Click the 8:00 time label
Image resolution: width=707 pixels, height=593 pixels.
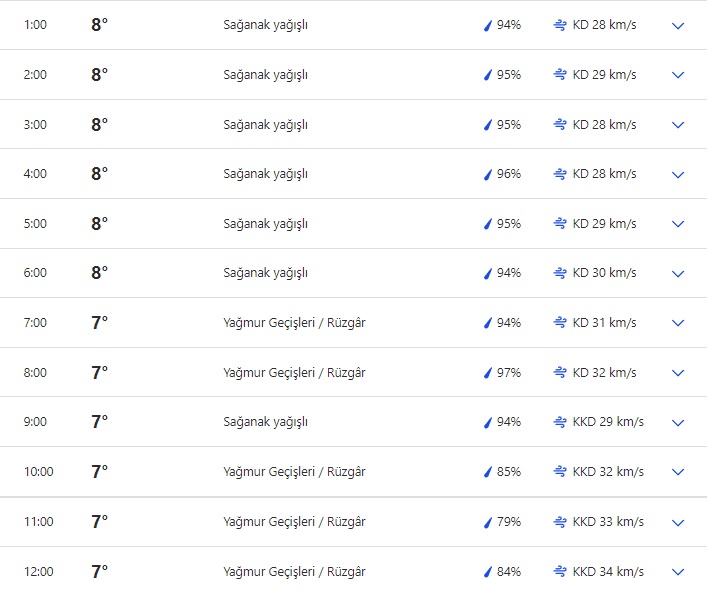click(35, 373)
